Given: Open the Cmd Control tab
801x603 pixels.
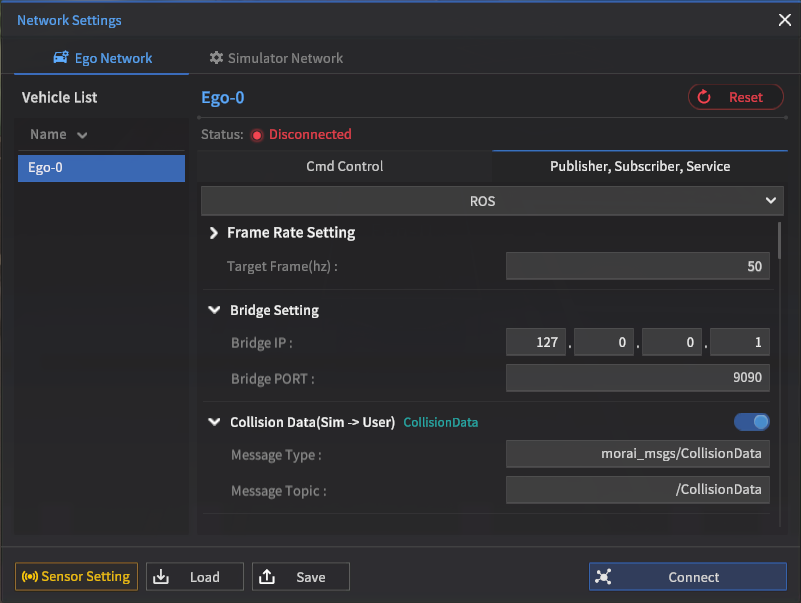Looking at the screenshot, I should pyautogui.click(x=344, y=166).
